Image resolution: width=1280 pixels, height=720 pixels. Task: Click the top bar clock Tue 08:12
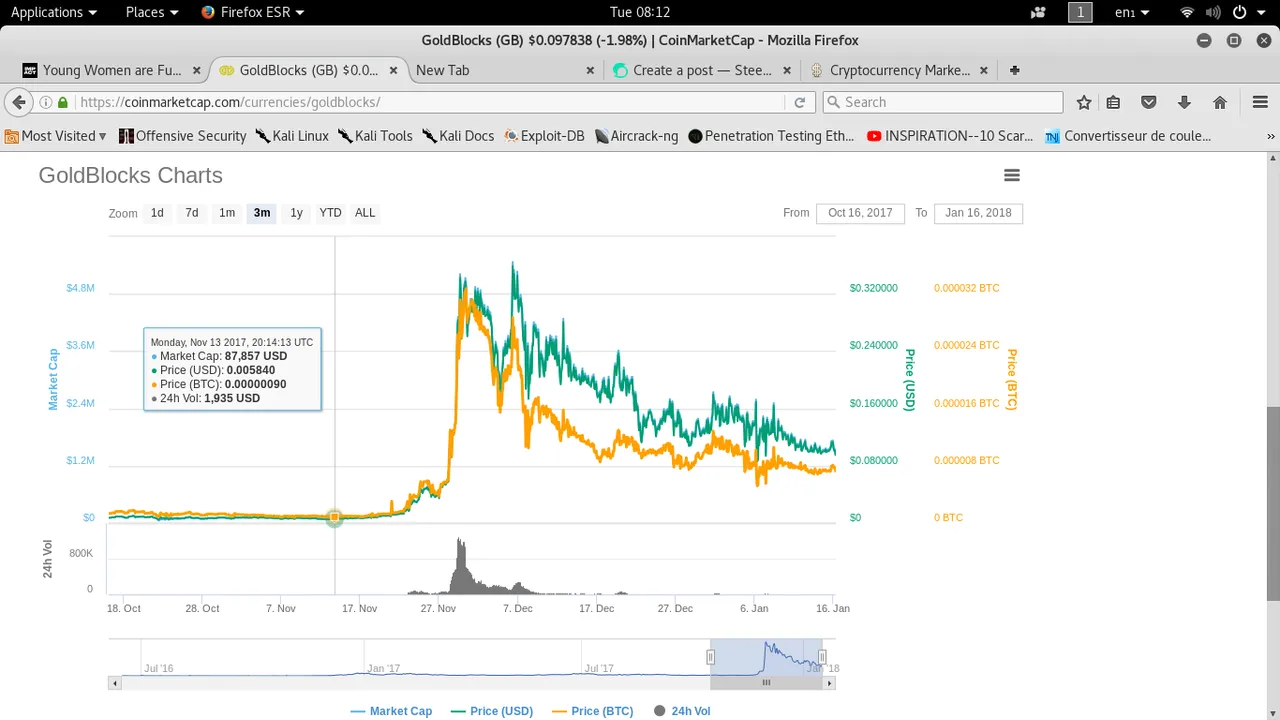pyautogui.click(x=640, y=12)
